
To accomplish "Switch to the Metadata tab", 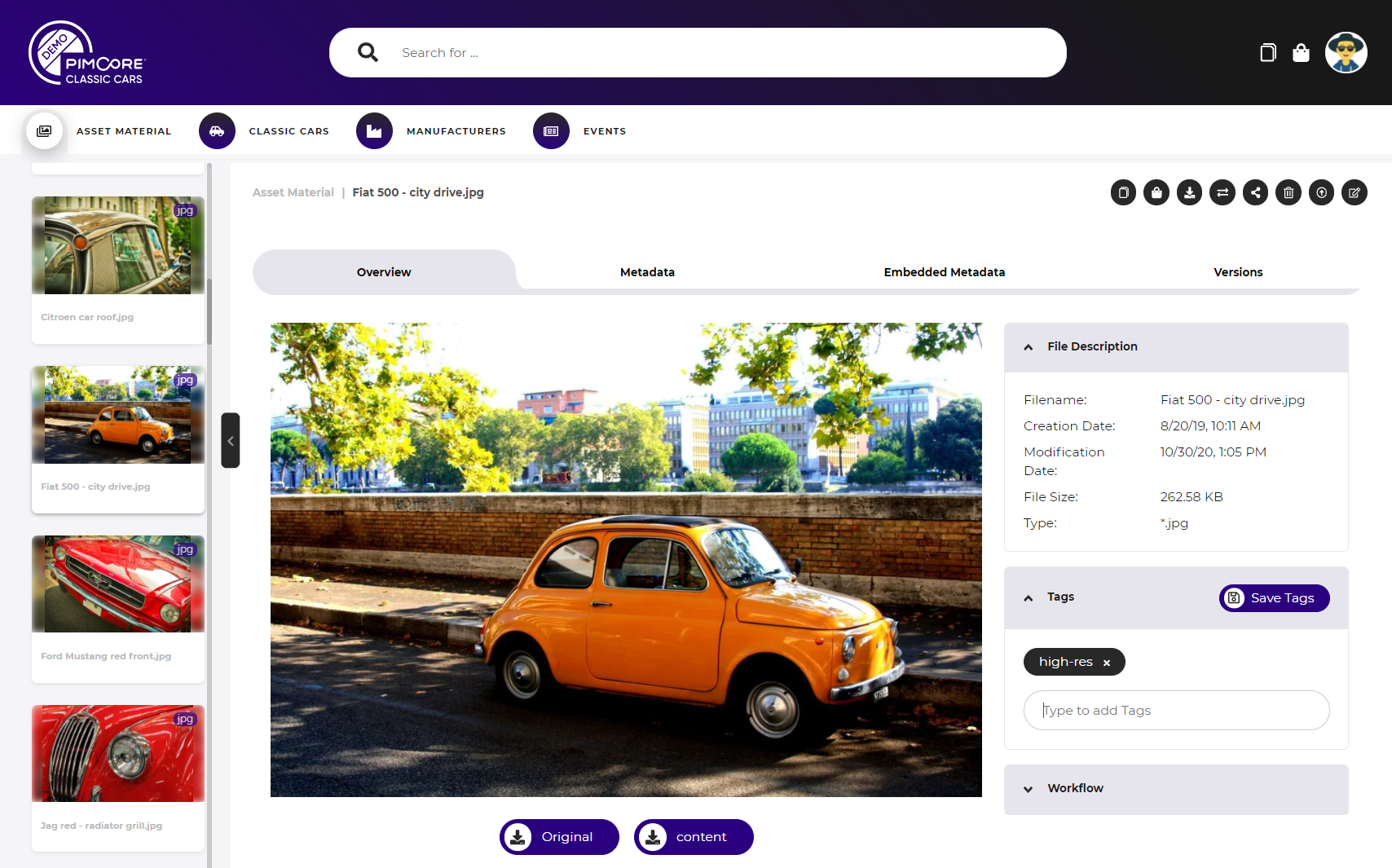I will pos(647,272).
